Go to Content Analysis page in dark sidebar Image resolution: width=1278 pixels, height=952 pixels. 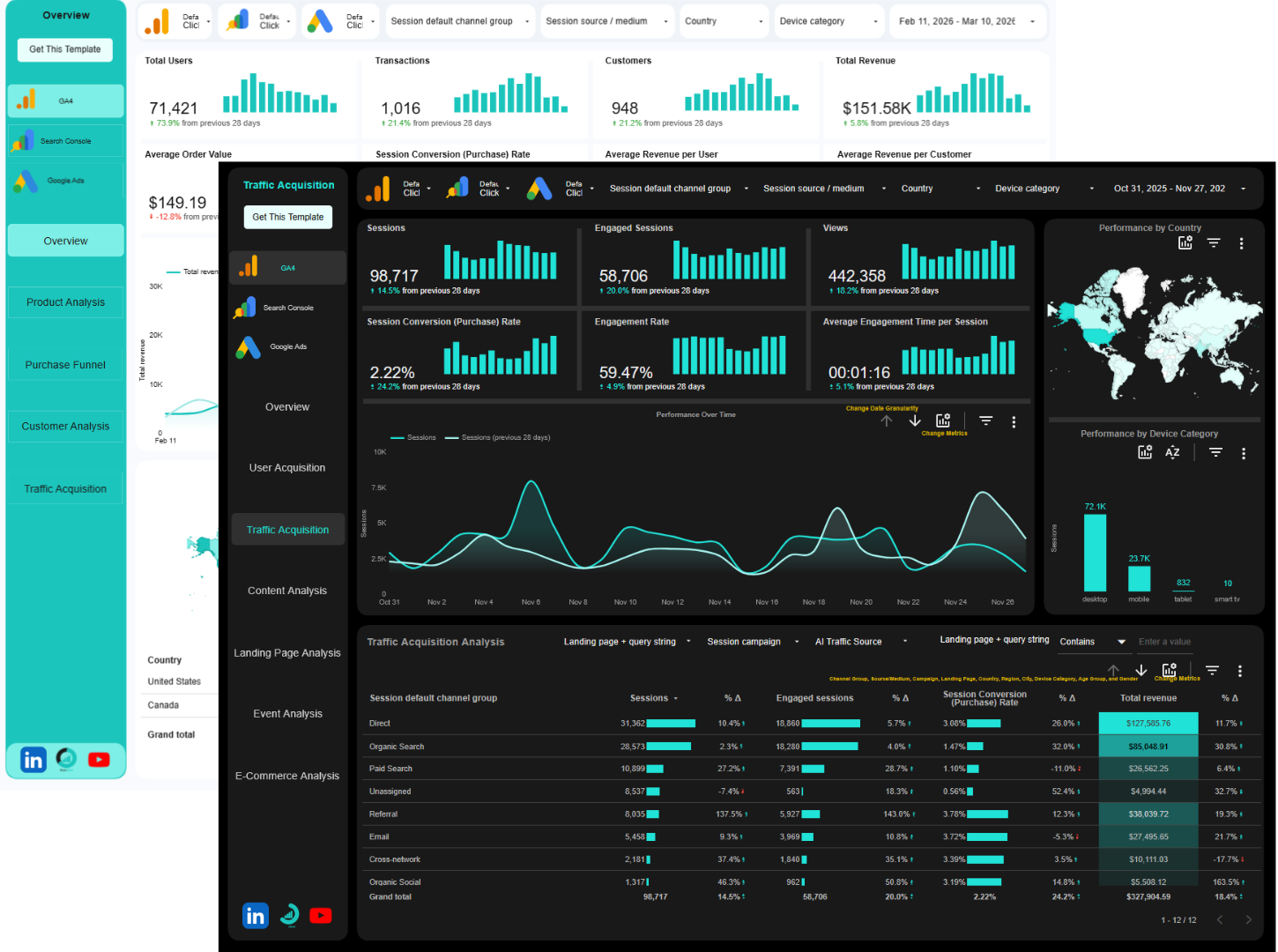point(287,591)
